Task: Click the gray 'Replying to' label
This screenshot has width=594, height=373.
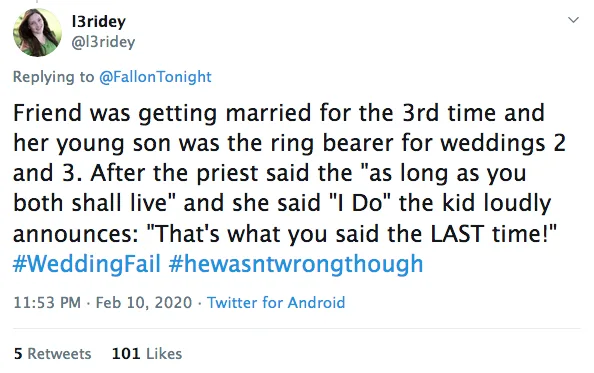Action: (53, 77)
